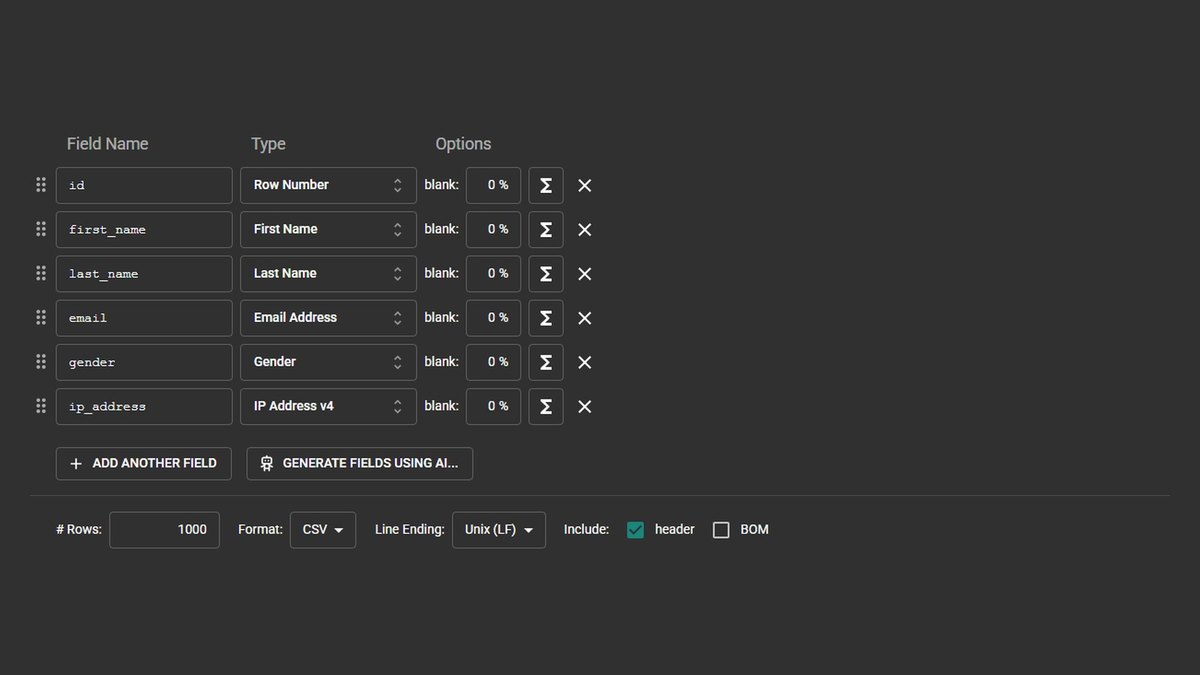1200x675 pixels.
Task: Edit the first_name field name input
Action: [x=144, y=229]
